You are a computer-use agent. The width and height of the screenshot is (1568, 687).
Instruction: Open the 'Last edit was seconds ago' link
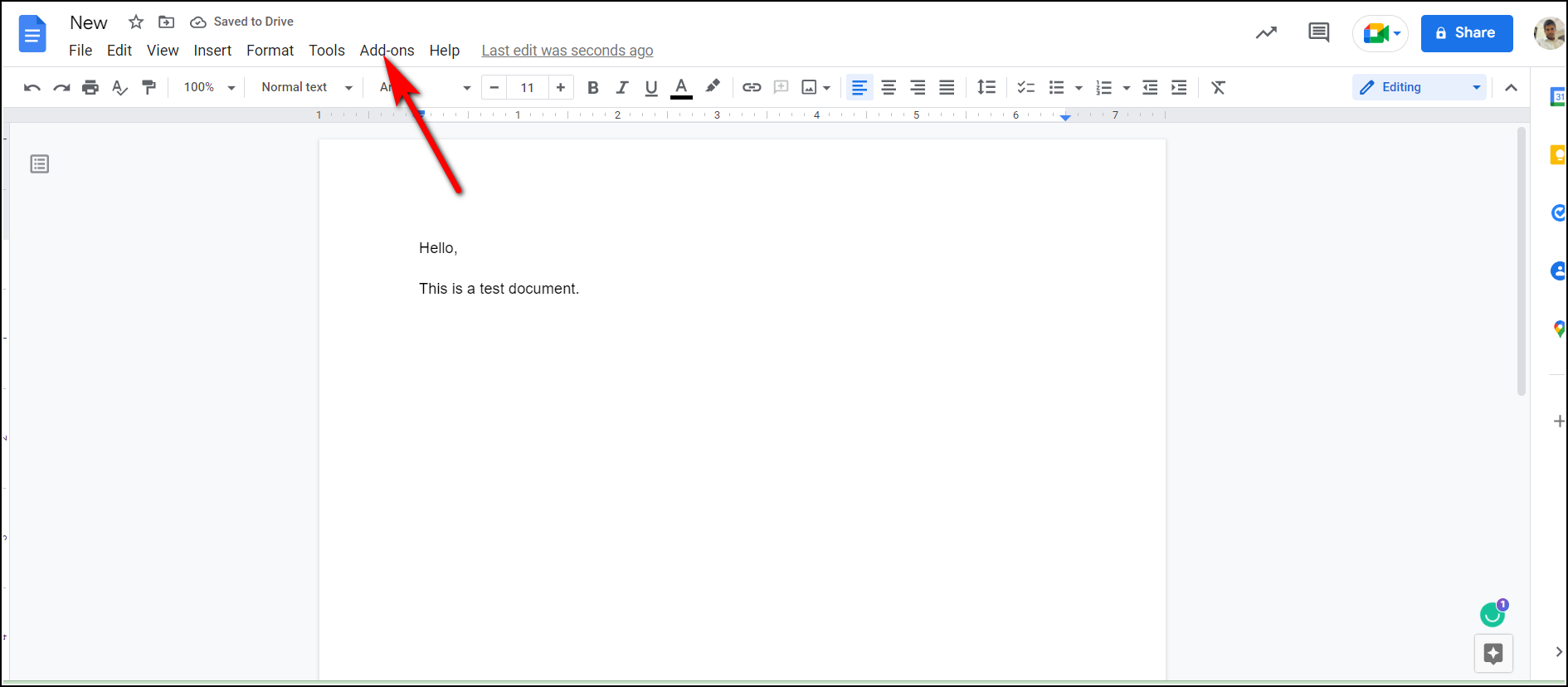(x=567, y=51)
